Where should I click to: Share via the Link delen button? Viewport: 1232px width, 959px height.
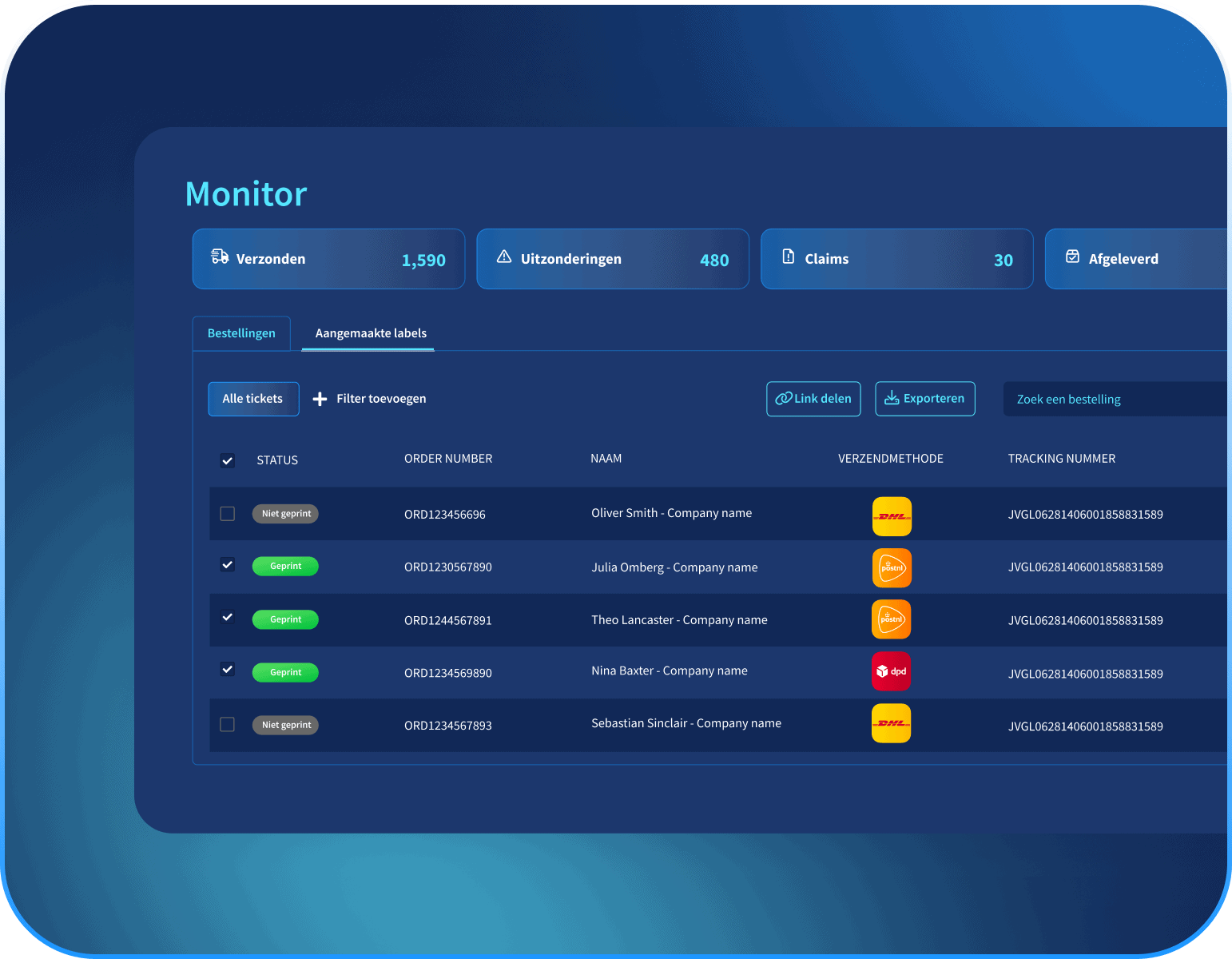813,399
